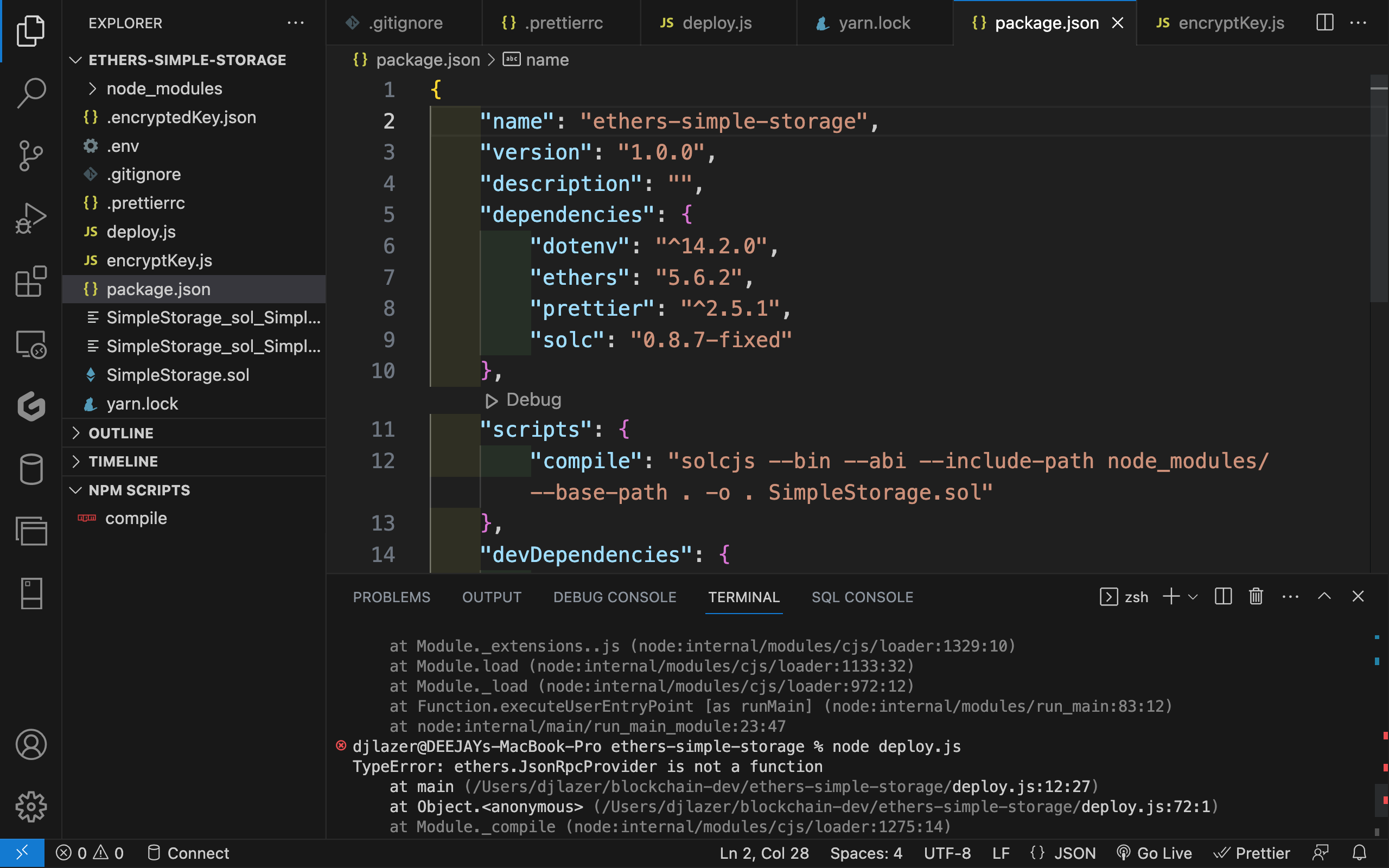Open the GitLens sidebar view
This screenshot has width=1389, height=868.
coord(31,407)
